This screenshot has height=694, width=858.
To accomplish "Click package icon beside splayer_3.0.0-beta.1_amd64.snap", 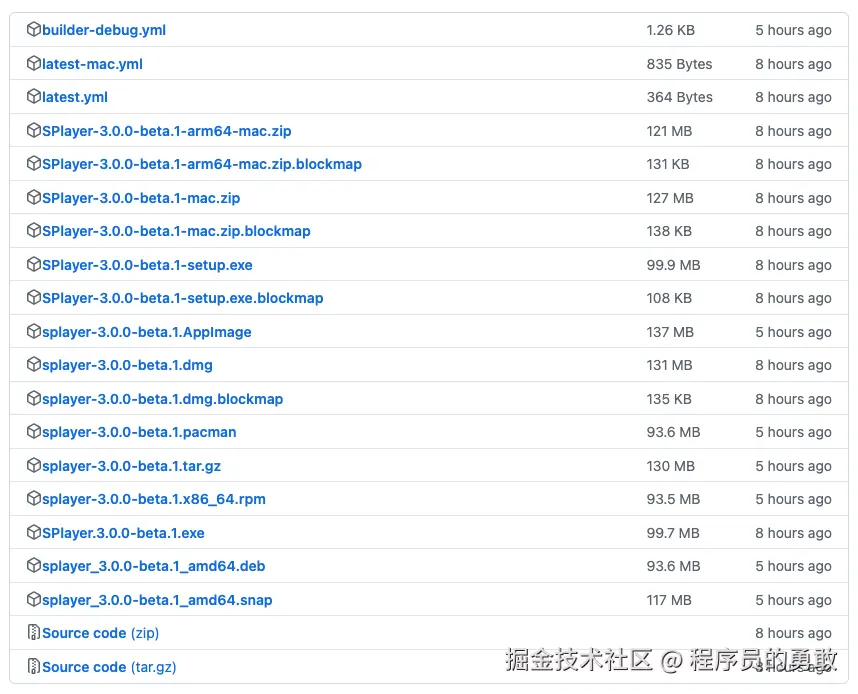I will 34,599.
